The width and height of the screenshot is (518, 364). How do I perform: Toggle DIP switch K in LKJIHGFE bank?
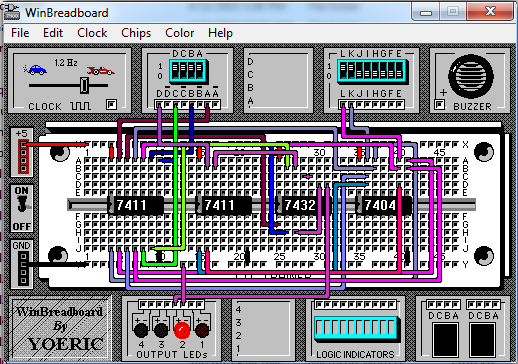point(351,71)
